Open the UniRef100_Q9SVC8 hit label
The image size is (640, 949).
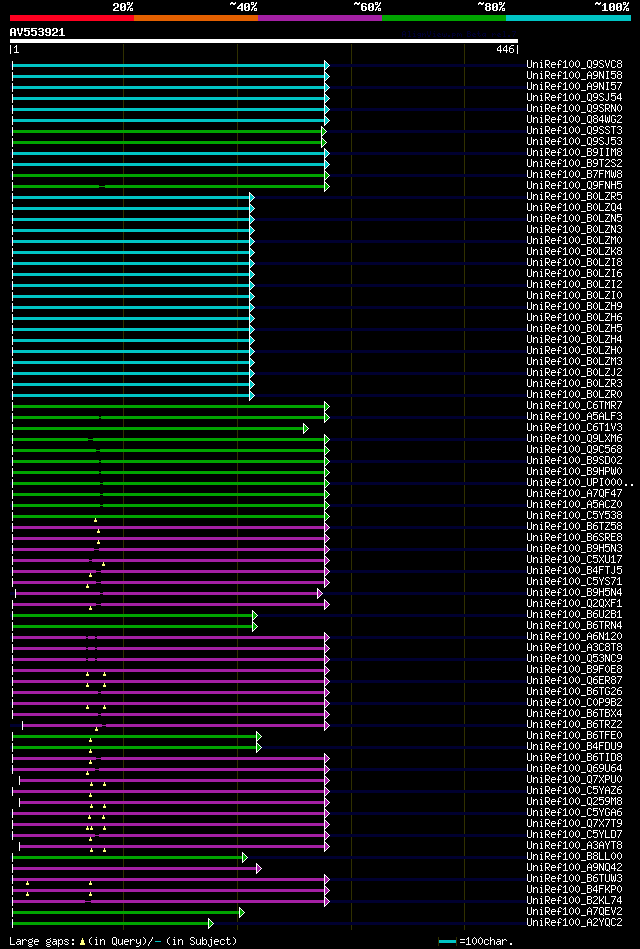[575, 64]
